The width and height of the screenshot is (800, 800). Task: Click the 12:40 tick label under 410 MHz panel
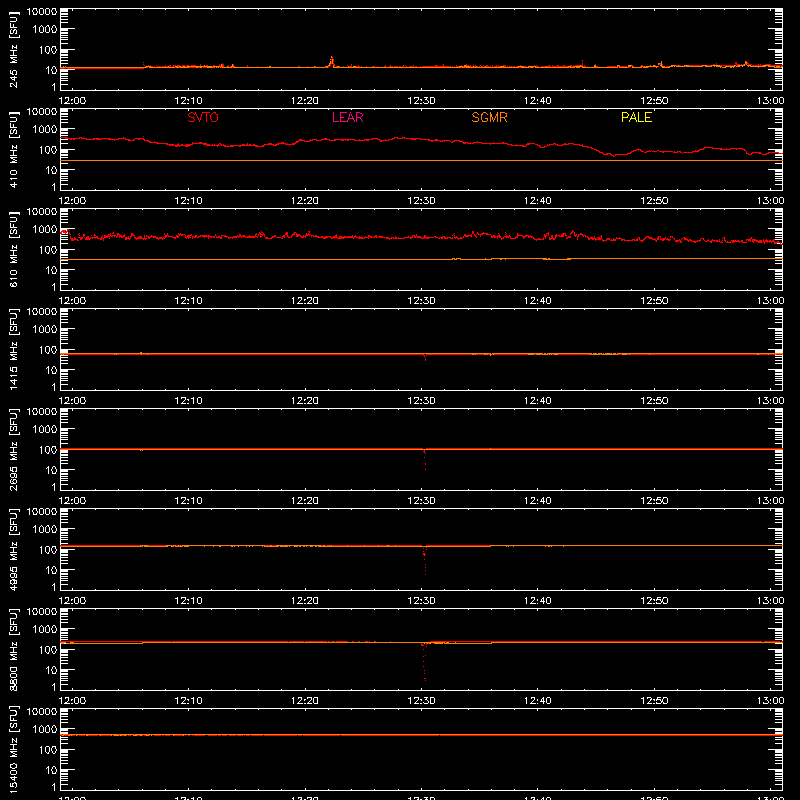point(538,201)
